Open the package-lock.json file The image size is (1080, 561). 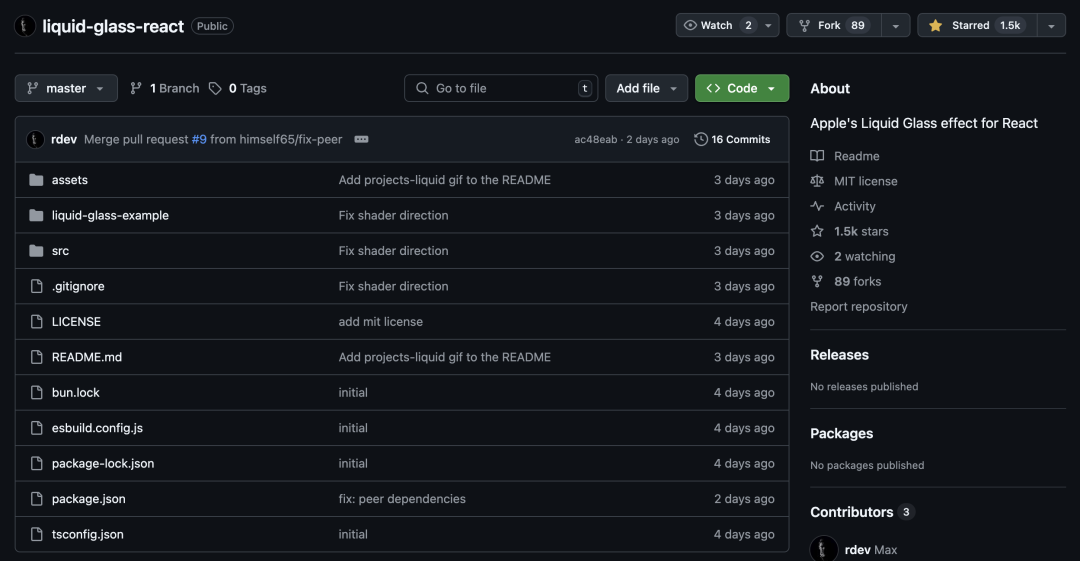click(x=103, y=464)
